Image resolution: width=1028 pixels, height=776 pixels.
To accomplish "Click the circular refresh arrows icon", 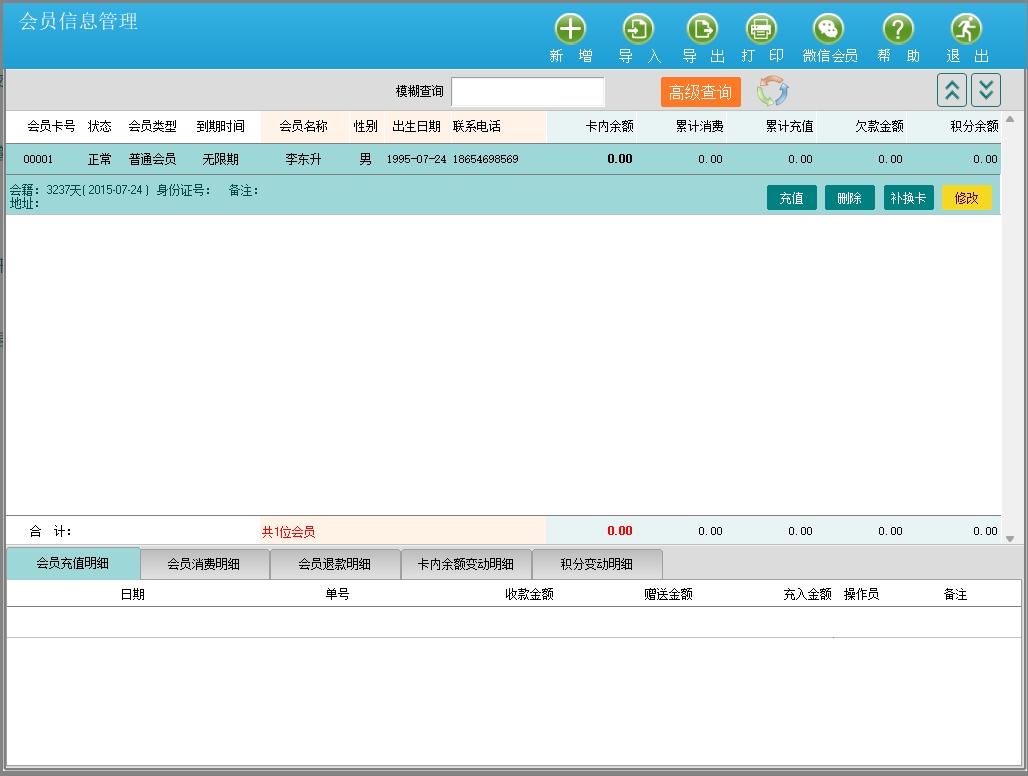I will pos(772,91).
